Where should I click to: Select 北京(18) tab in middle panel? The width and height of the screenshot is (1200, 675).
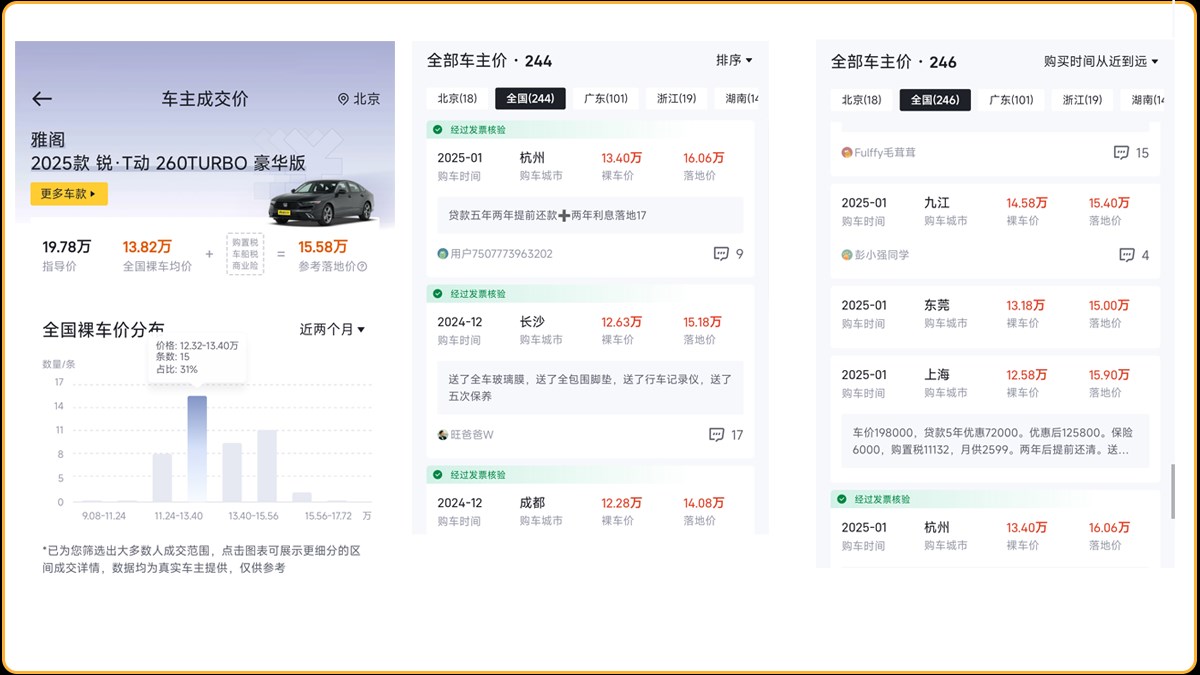point(456,99)
